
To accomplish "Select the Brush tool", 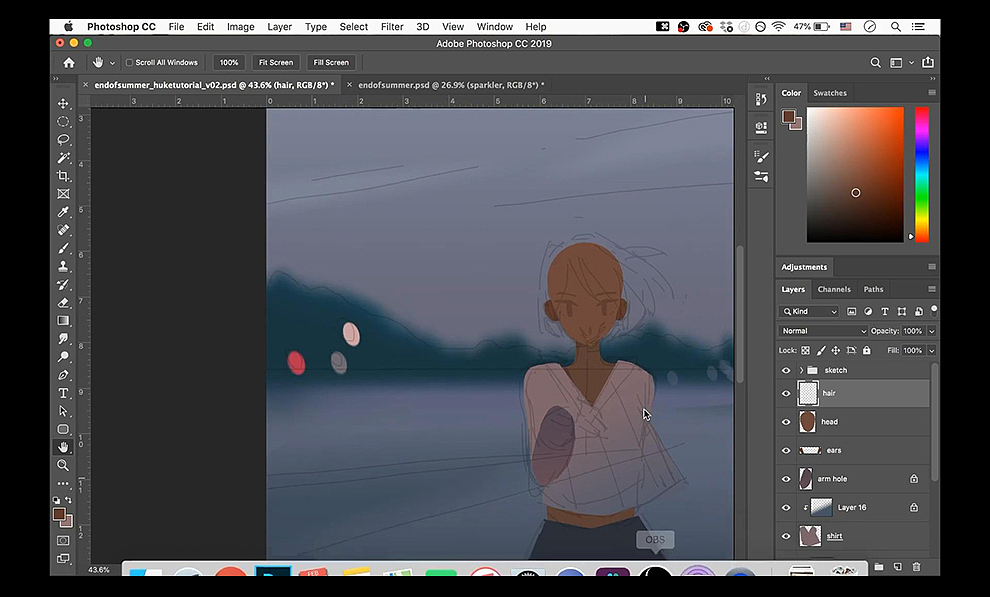I will [63, 247].
